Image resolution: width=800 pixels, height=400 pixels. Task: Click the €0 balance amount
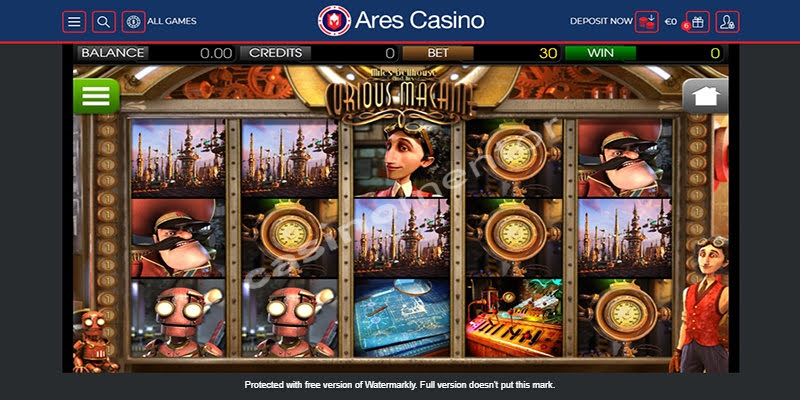point(671,21)
